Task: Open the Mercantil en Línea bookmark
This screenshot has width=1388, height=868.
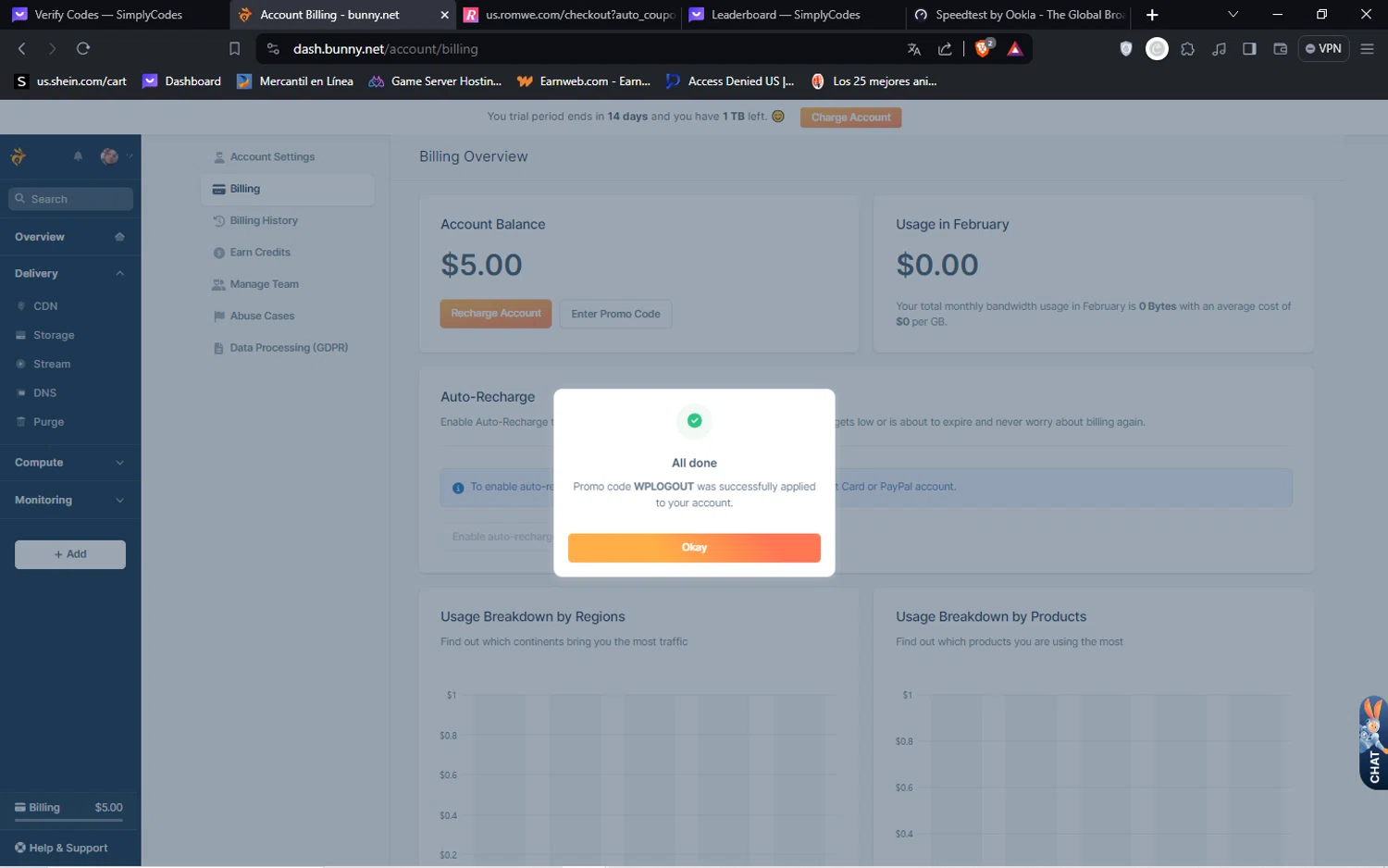Action: pos(295,81)
